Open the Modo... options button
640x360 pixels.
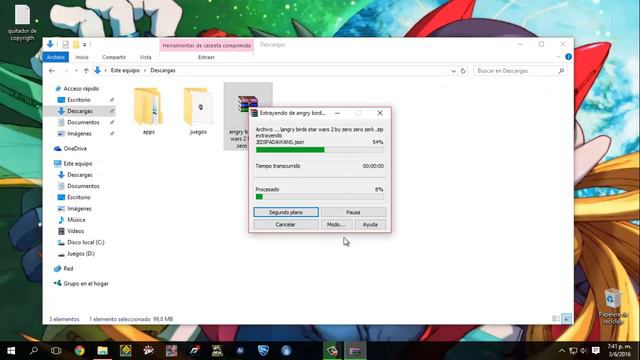[x=336, y=224]
